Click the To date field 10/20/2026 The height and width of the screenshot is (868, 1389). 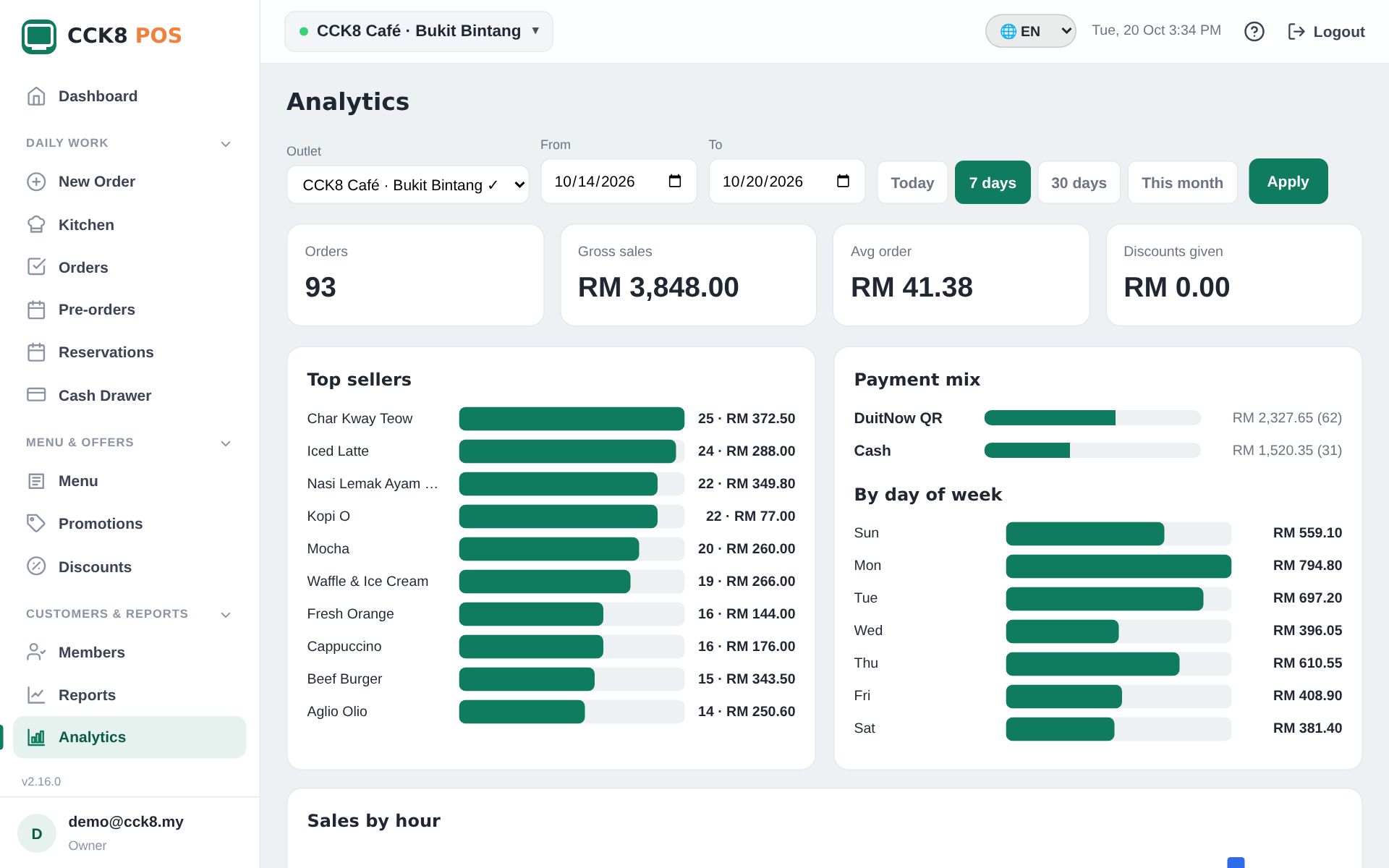point(787,181)
